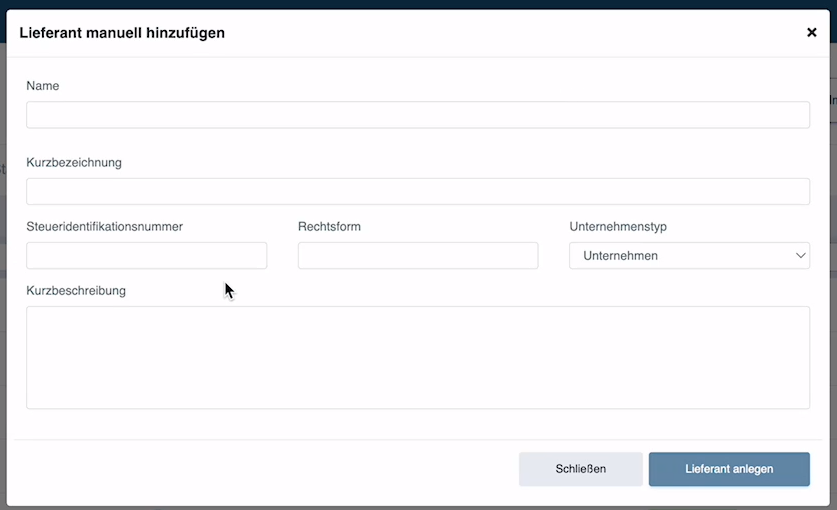Click the Kurzbezeichnung label text
The width and height of the screenshot is (837, 510).
74,162
